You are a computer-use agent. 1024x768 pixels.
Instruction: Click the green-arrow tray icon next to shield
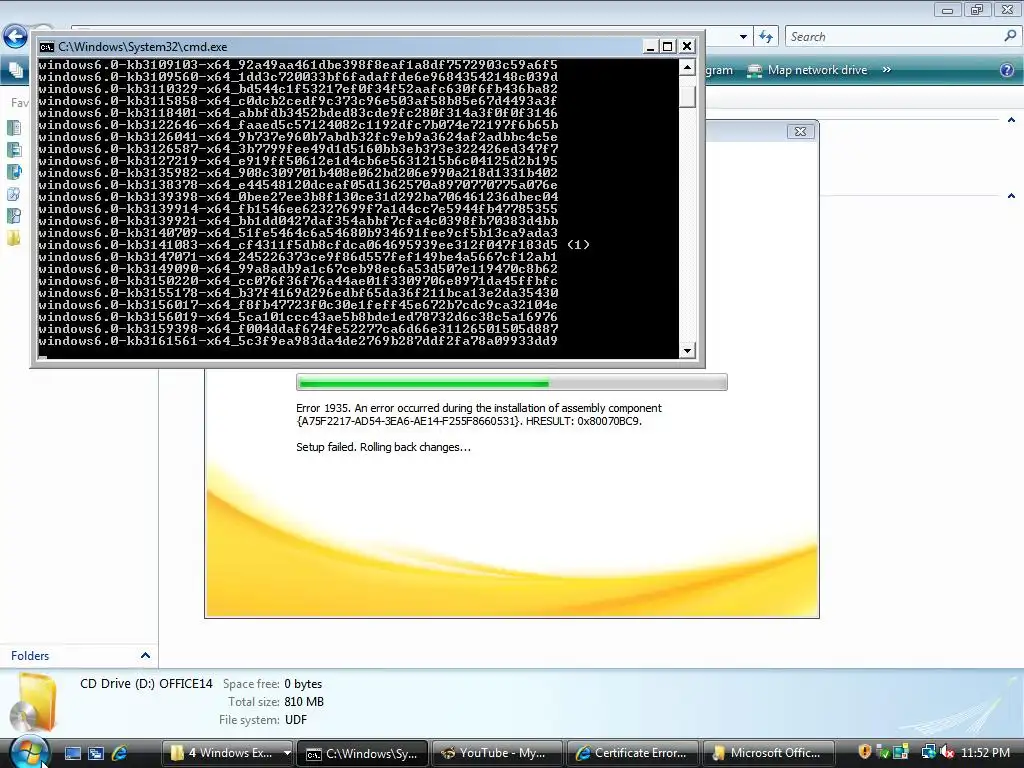point(882,752)
